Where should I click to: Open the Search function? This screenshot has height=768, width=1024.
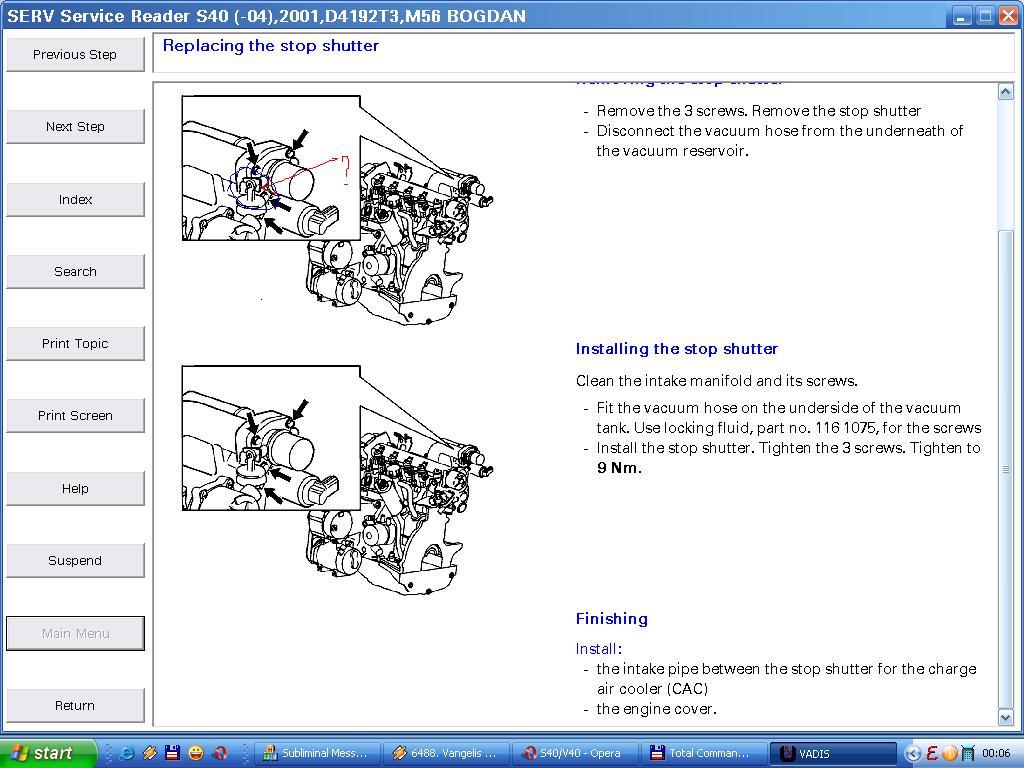75,271
